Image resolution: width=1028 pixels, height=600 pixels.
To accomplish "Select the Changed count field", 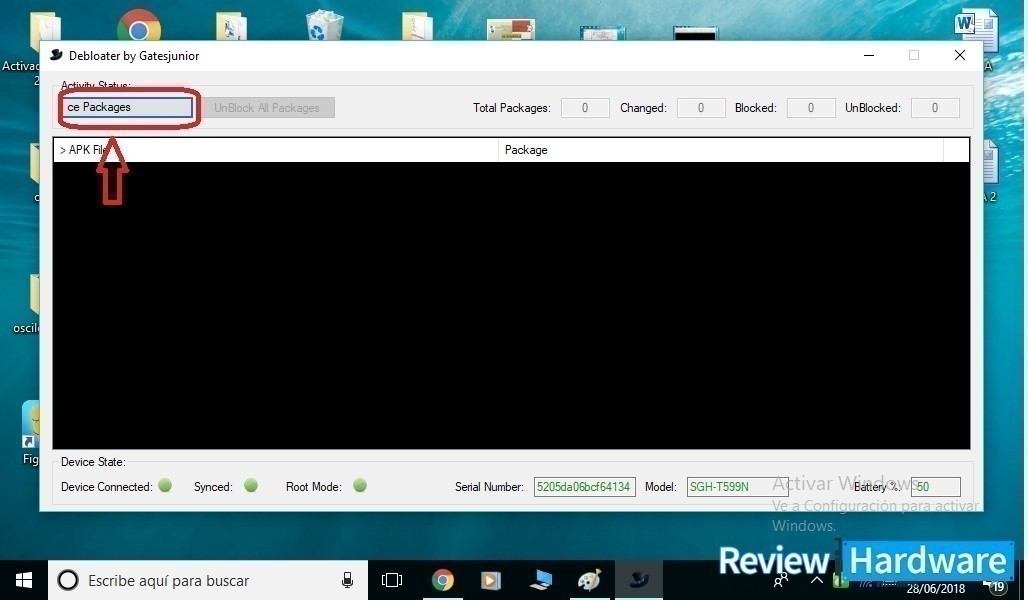I will [x=701, y=108].
